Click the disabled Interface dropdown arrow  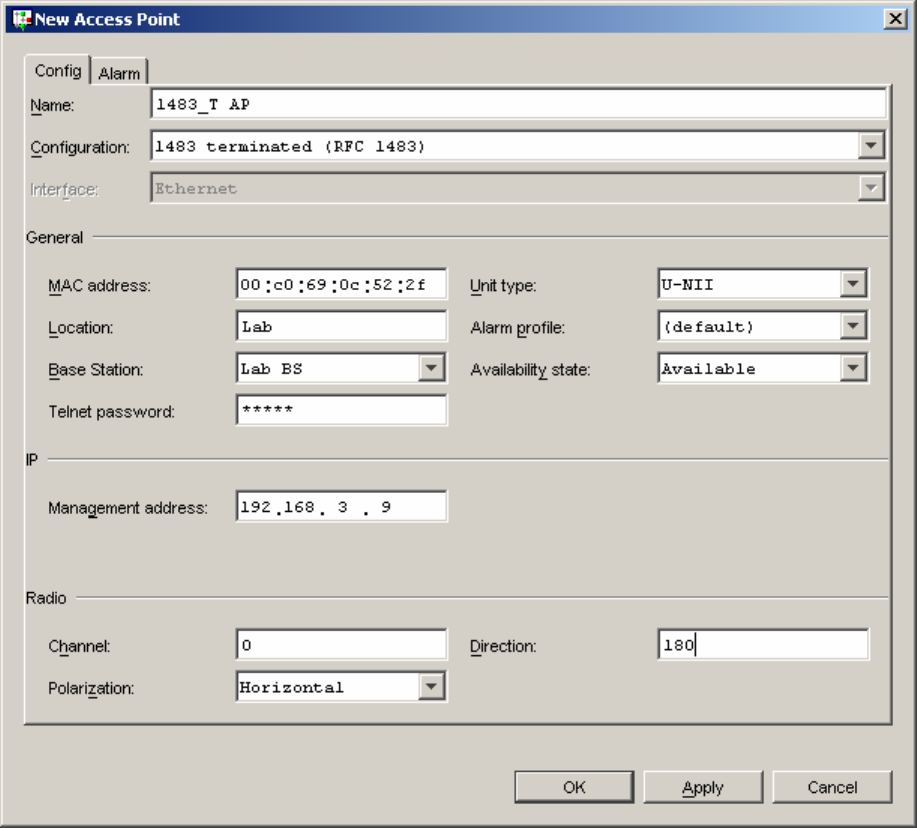871,188
